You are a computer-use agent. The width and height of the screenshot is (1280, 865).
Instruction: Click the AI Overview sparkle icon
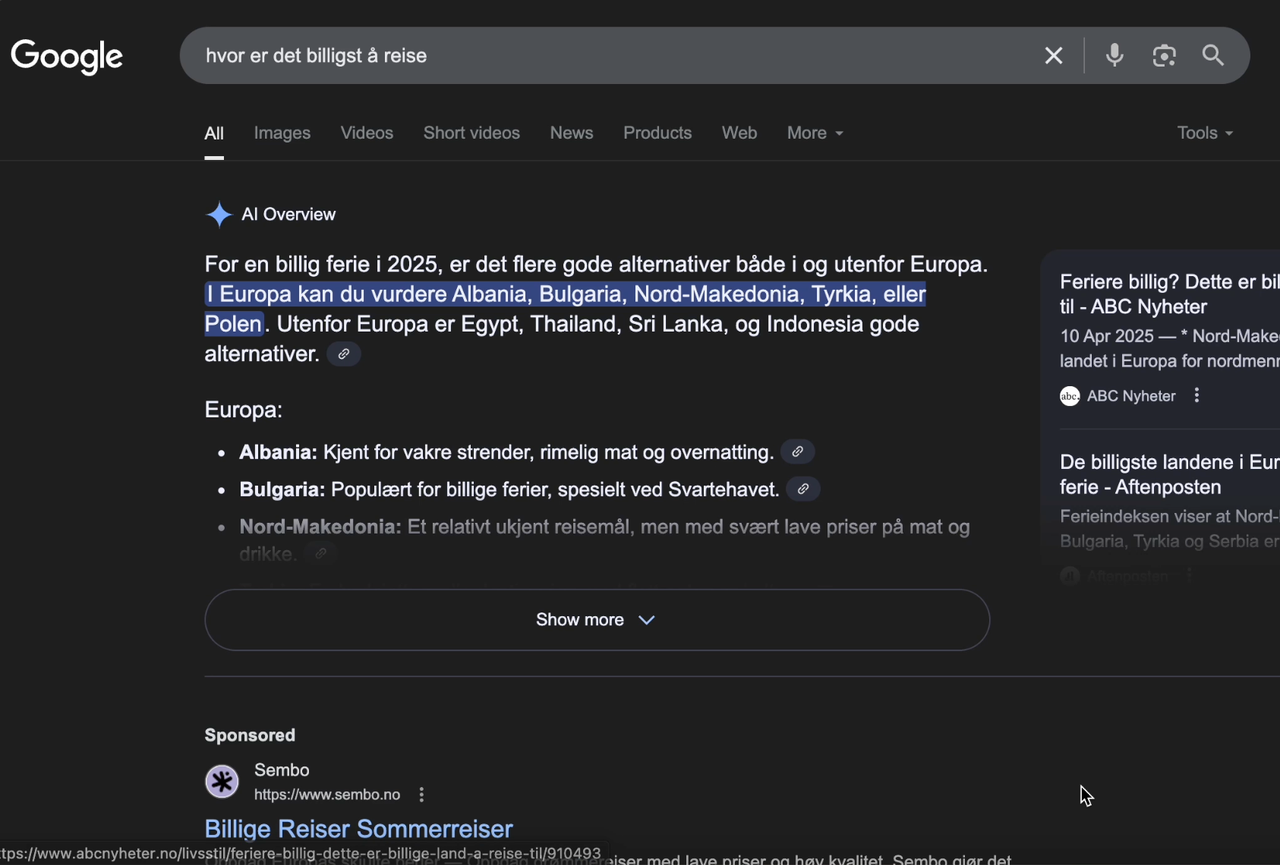tap(218, 214)
